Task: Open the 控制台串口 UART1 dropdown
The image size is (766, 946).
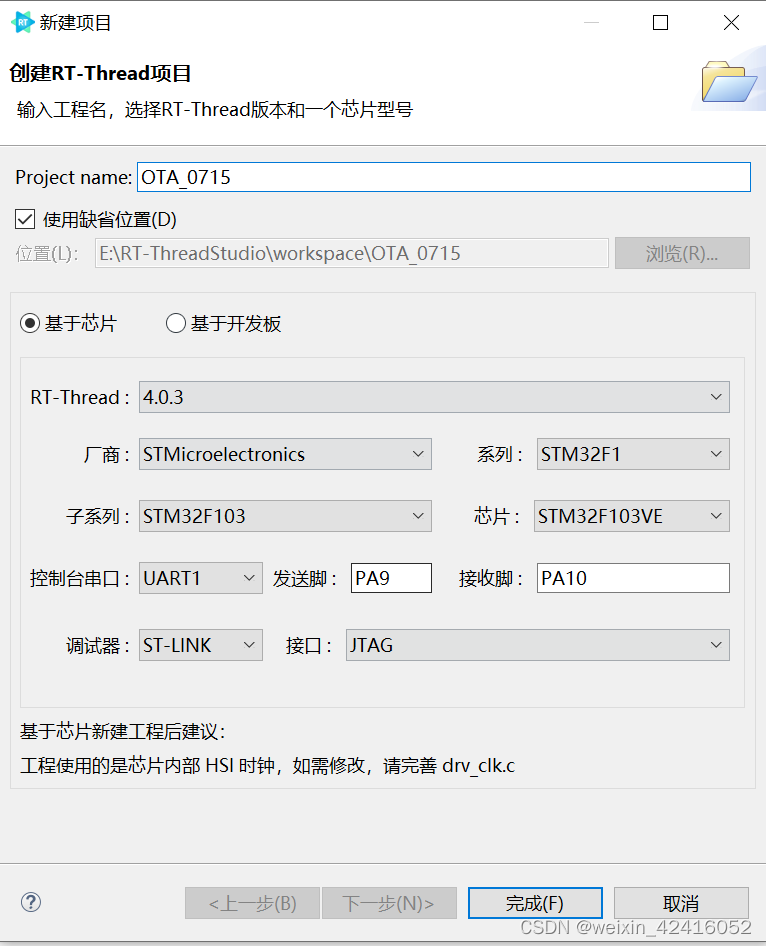Action: tap(200, 578)
